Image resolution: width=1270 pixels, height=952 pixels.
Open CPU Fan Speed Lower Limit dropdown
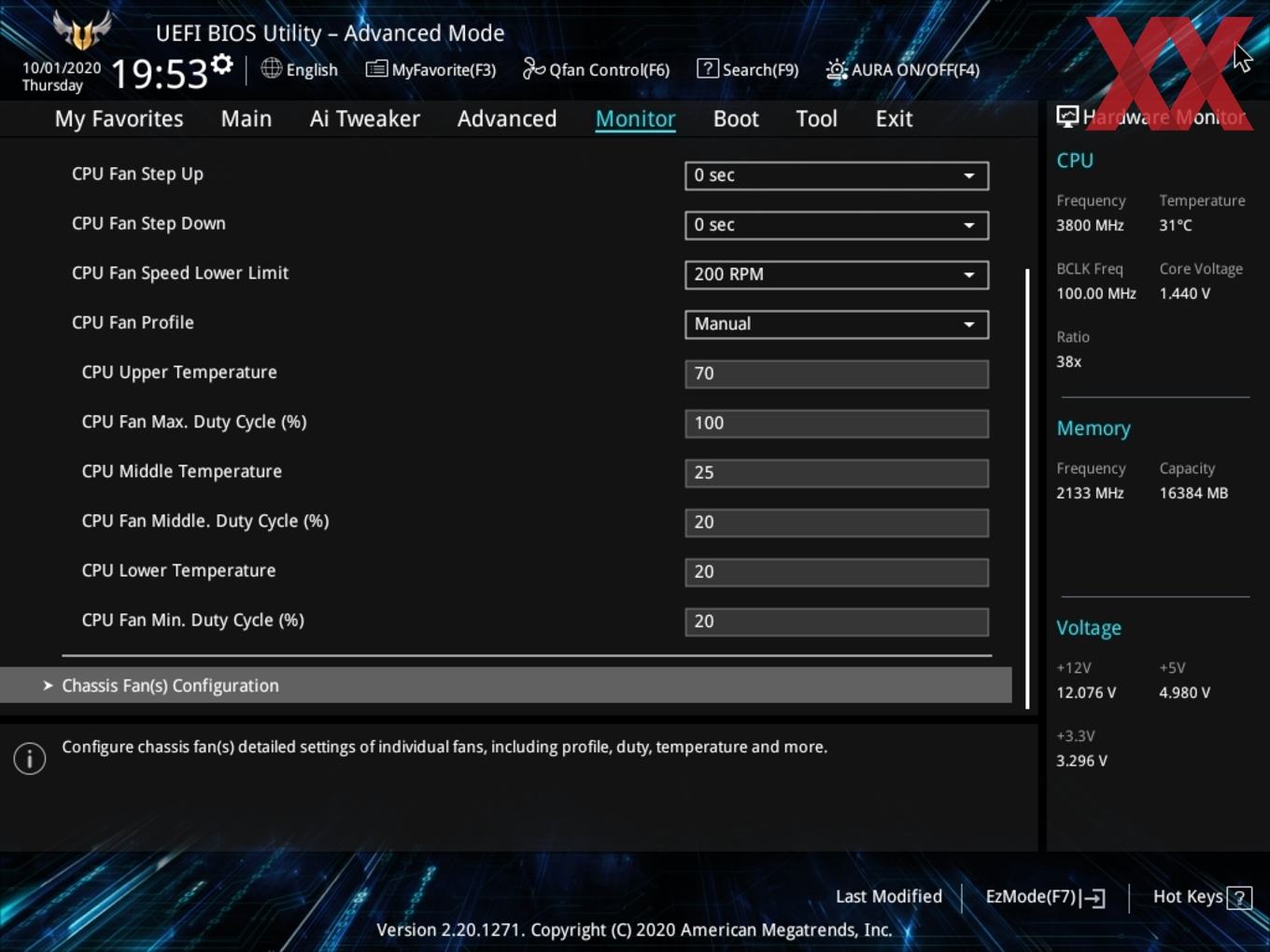point(837,274)
